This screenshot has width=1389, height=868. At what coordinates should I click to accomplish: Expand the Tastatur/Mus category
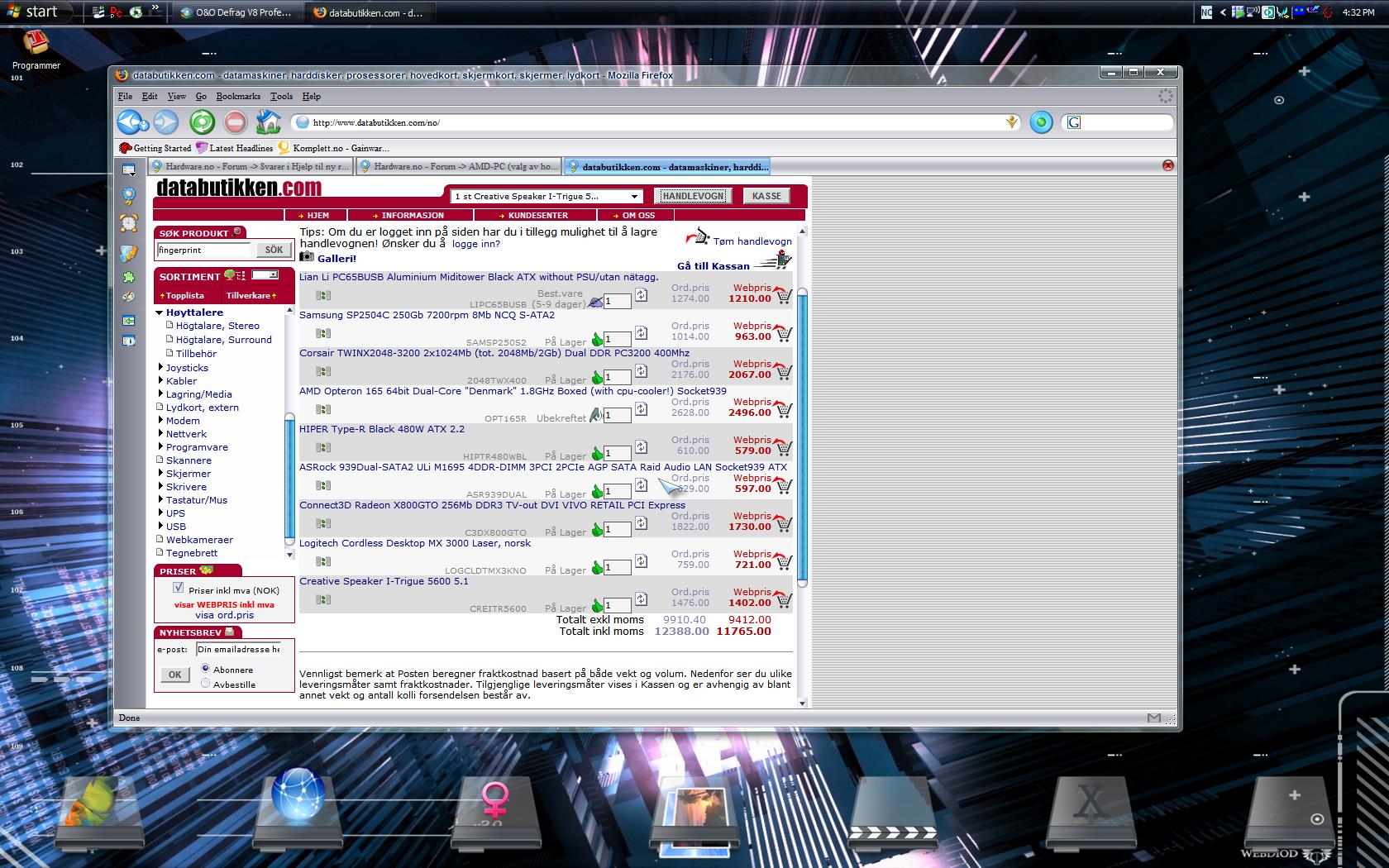160,499
